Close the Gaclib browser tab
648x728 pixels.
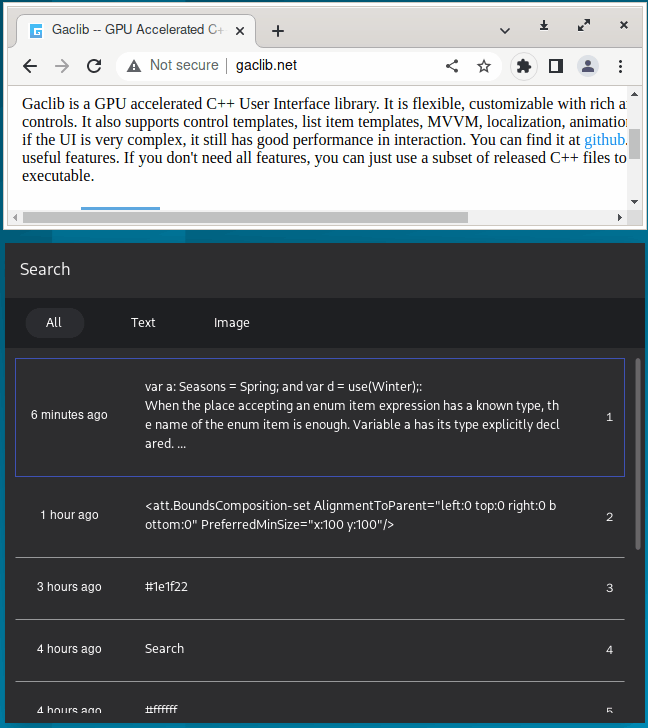tap(241, 30)
